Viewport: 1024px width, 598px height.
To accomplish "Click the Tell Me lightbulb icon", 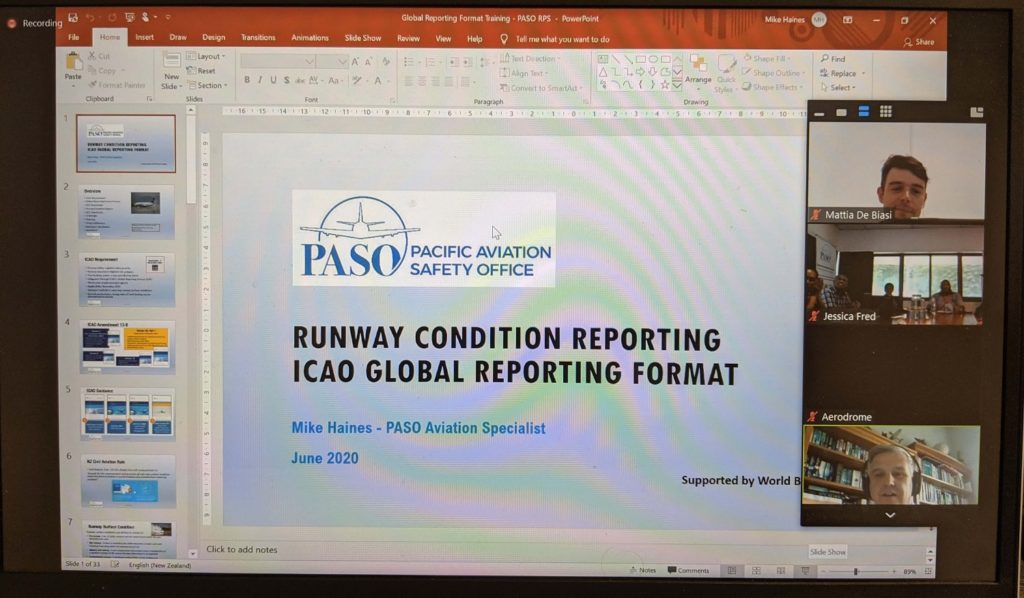I will (504, 39).
